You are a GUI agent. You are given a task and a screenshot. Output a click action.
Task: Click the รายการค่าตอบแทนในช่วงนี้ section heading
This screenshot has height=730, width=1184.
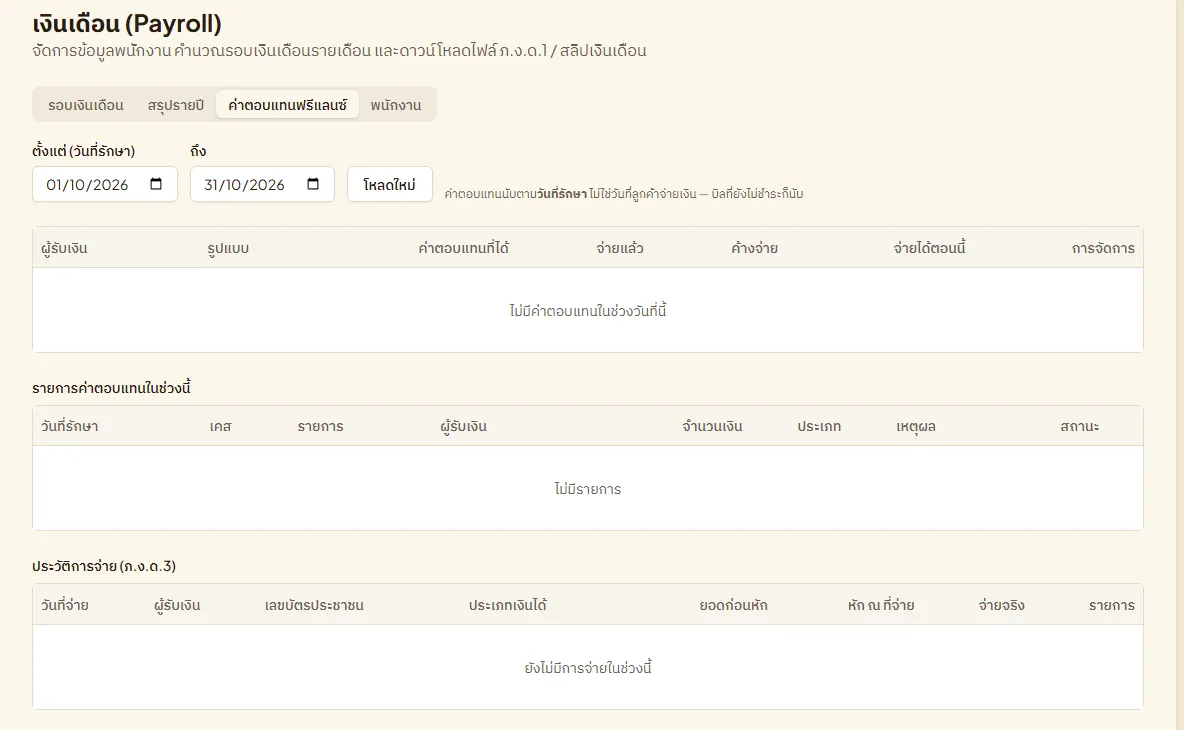(111, 388)
